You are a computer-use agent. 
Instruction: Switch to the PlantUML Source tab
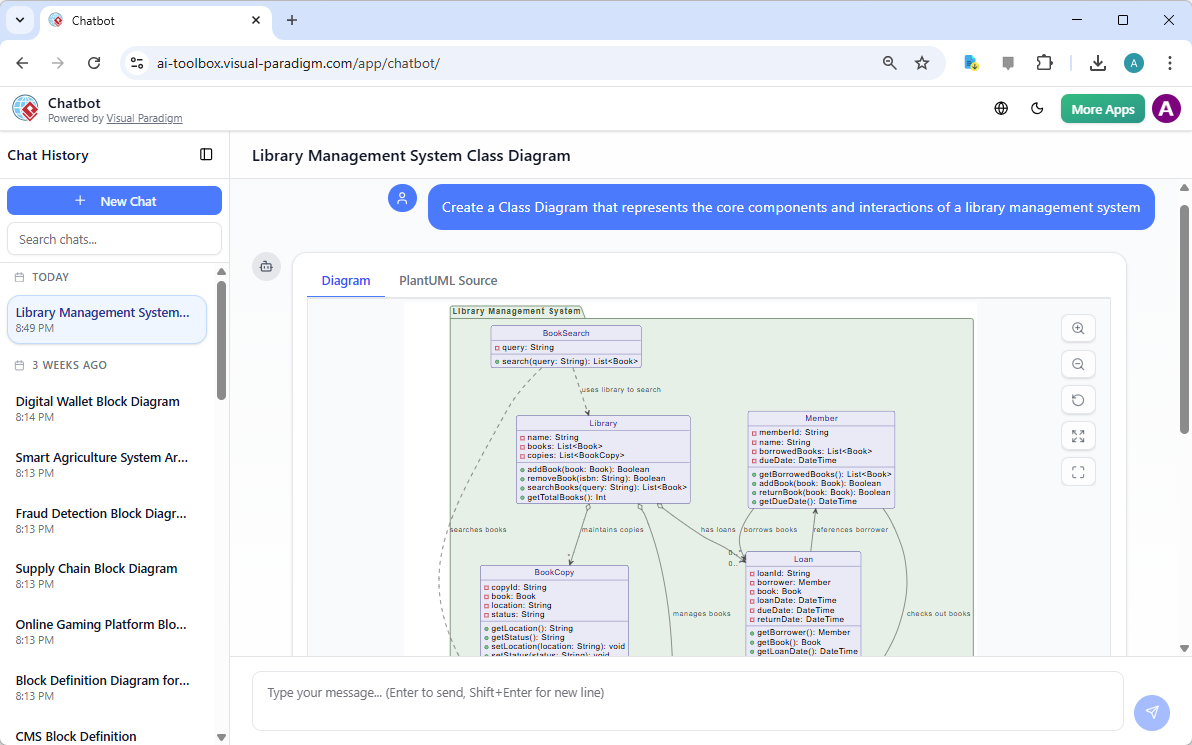(x=447, y=280)
